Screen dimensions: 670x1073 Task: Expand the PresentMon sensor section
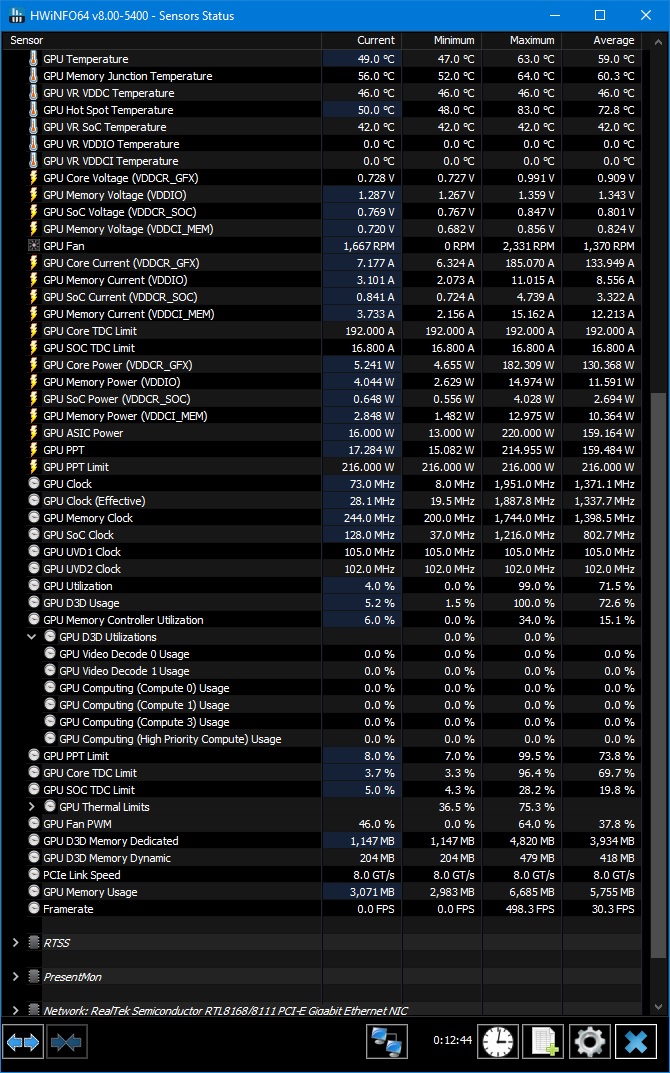tap(15, 977)
